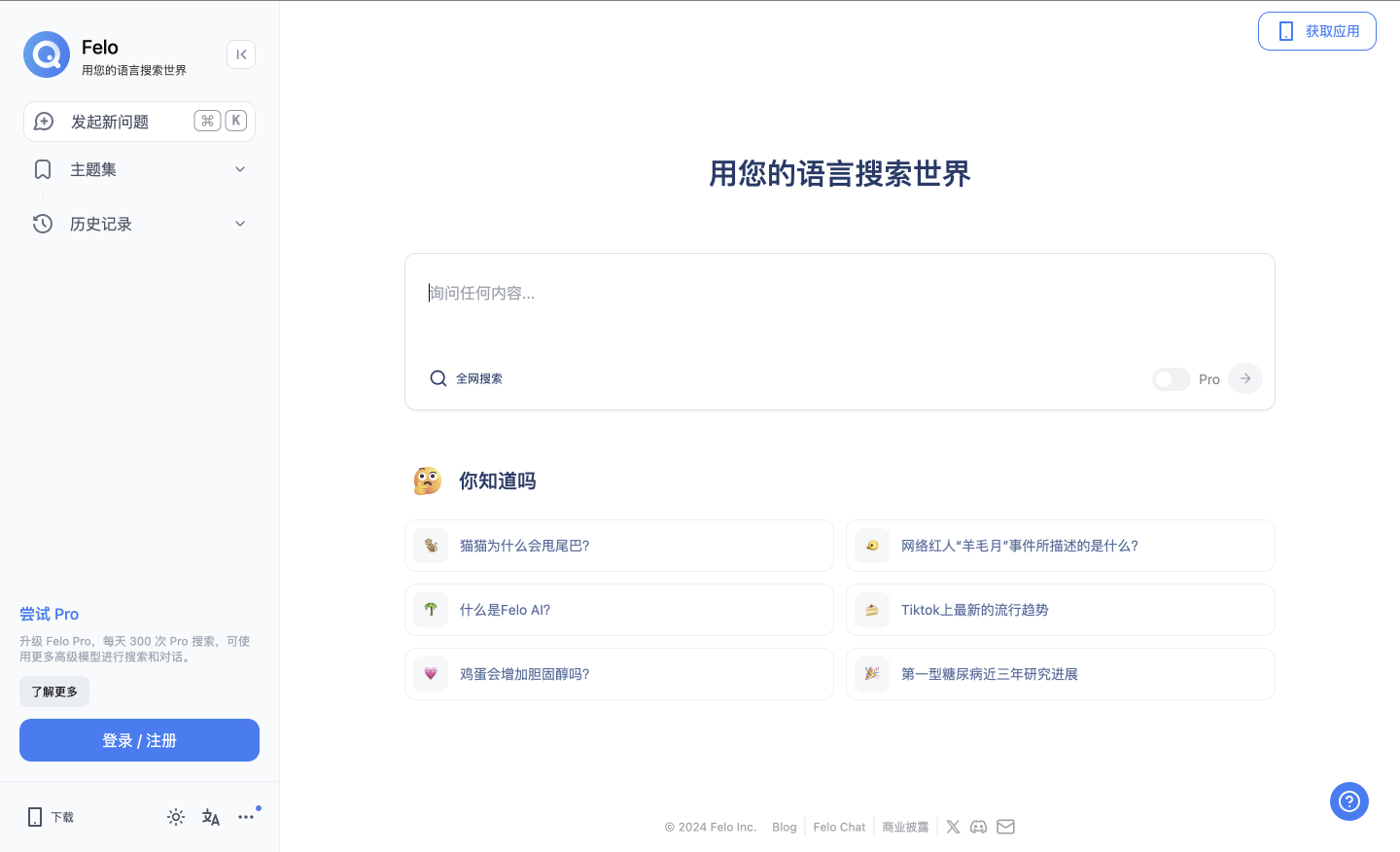Viewport: 1400px width, 852px height.
Task: Select the 网络红人"羊毛月"事件 question
Action: click(x=1061, y=546)
